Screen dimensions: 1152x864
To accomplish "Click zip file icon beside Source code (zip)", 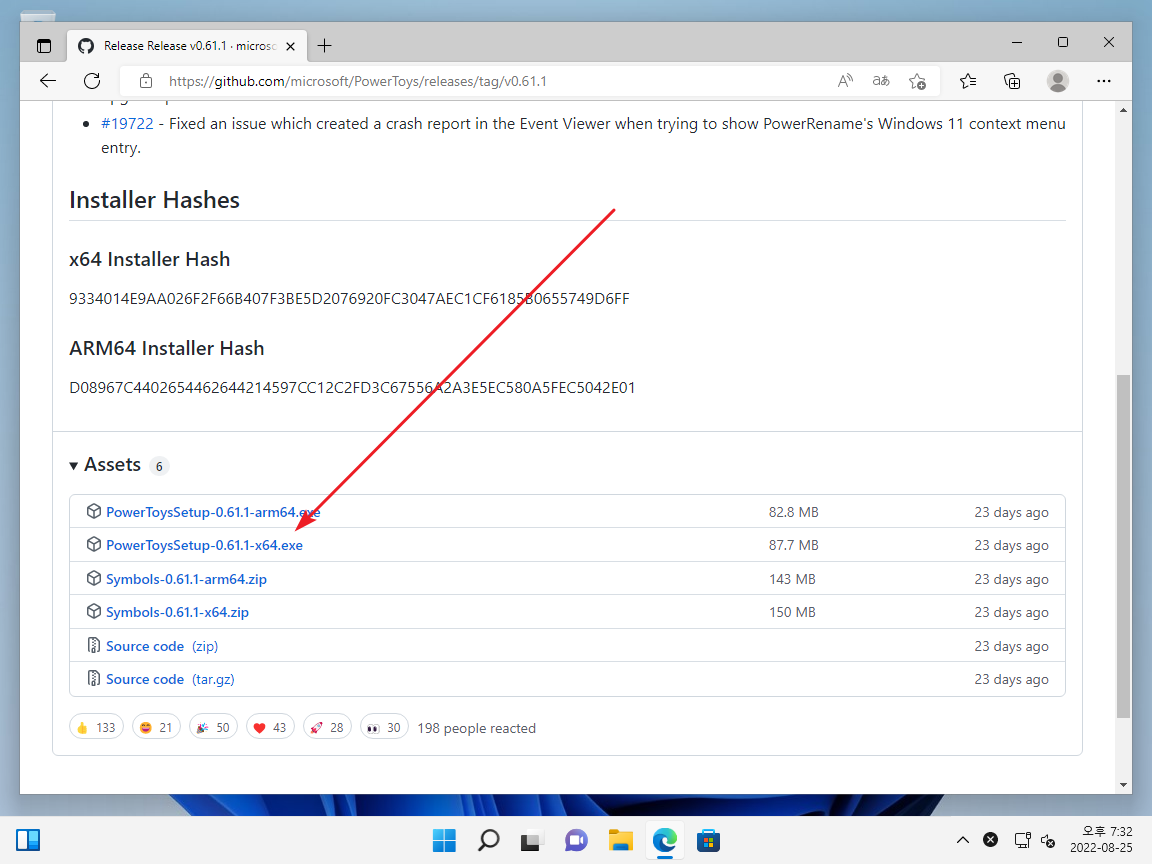I will 93,645.
